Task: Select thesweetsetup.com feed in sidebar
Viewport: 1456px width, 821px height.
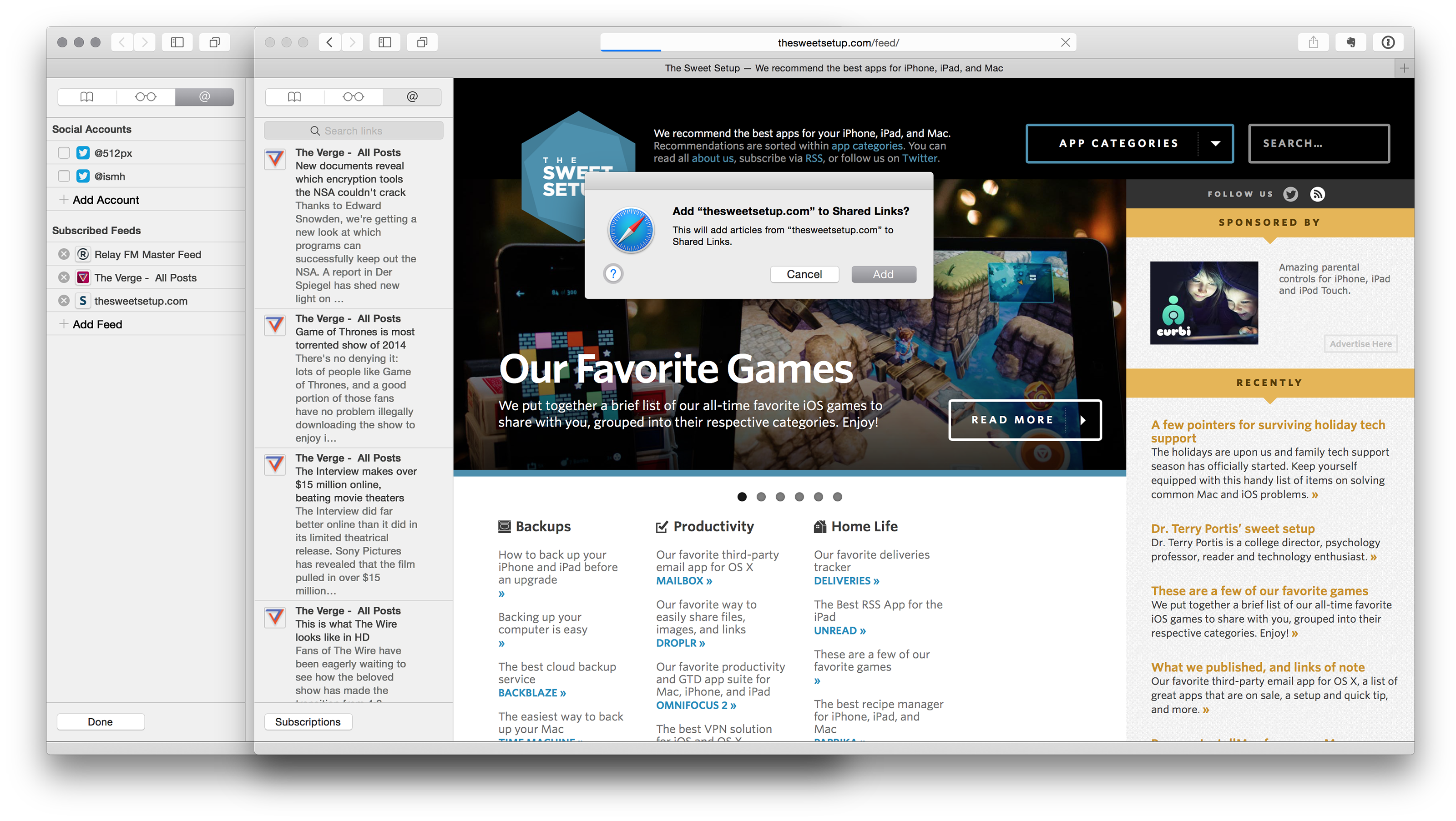Action: click(x=140, y=300)
